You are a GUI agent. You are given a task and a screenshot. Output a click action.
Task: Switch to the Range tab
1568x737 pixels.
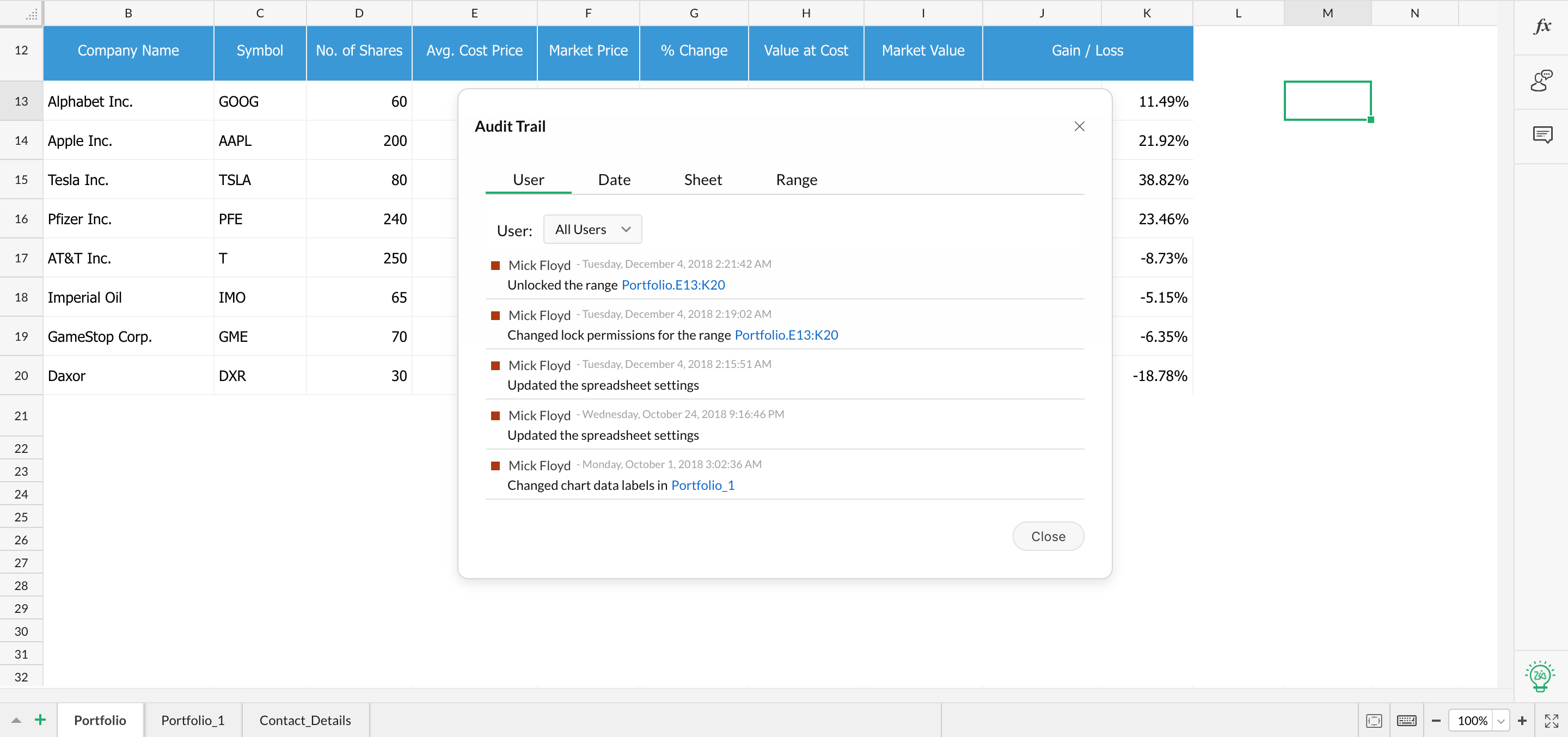tap(795, 180)
